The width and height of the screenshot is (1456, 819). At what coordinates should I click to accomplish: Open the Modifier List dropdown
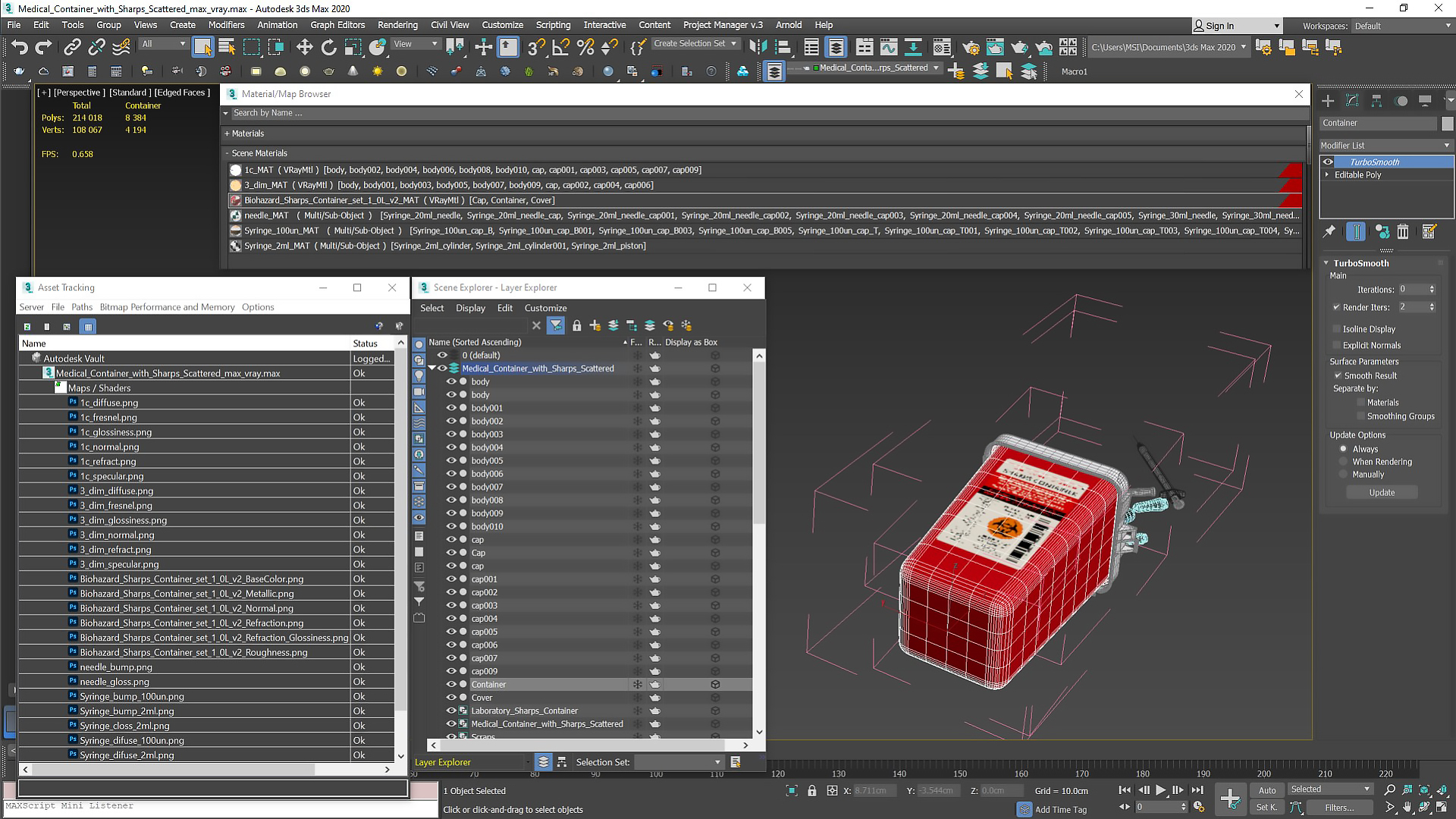[1385, 145]
